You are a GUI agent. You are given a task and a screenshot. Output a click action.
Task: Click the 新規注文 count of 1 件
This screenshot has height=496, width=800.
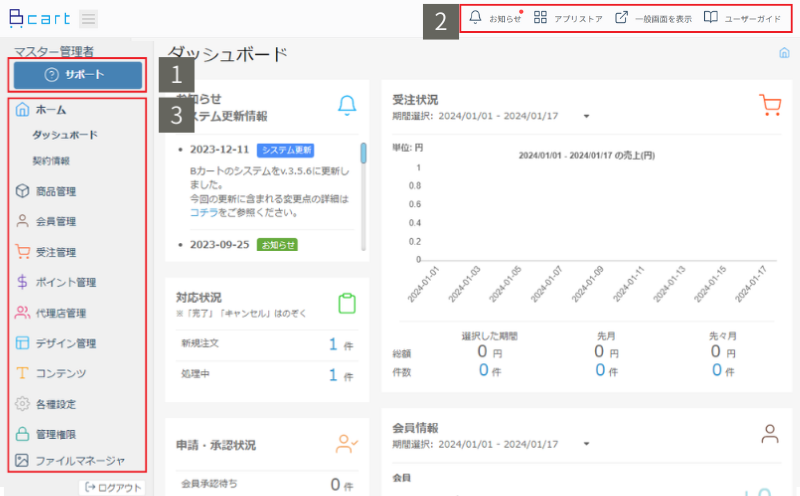(x=334, y=345)
